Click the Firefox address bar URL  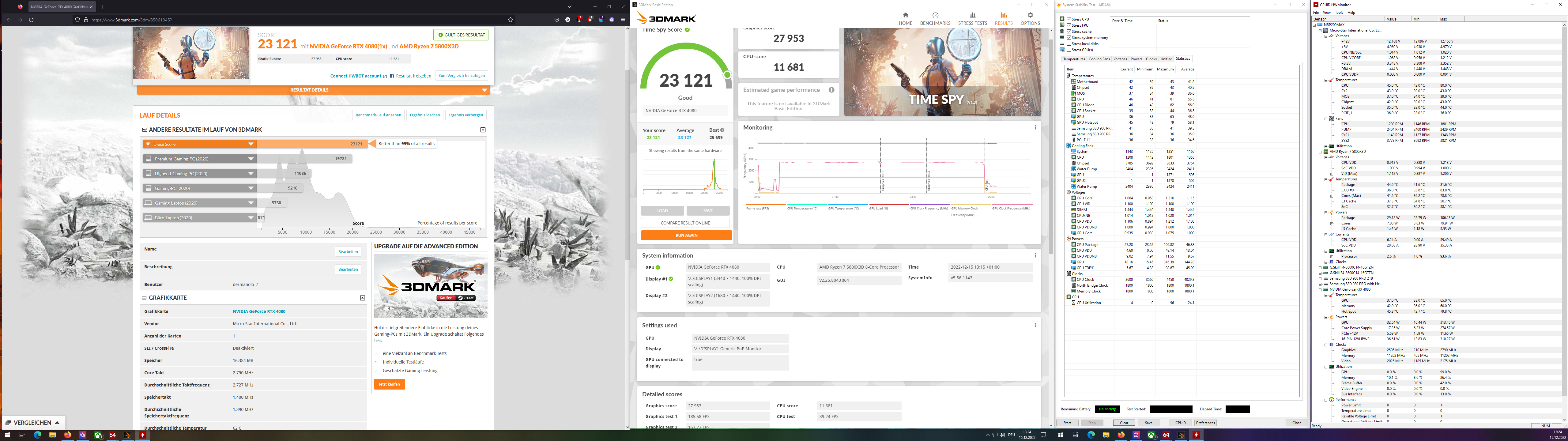(131, 20)
